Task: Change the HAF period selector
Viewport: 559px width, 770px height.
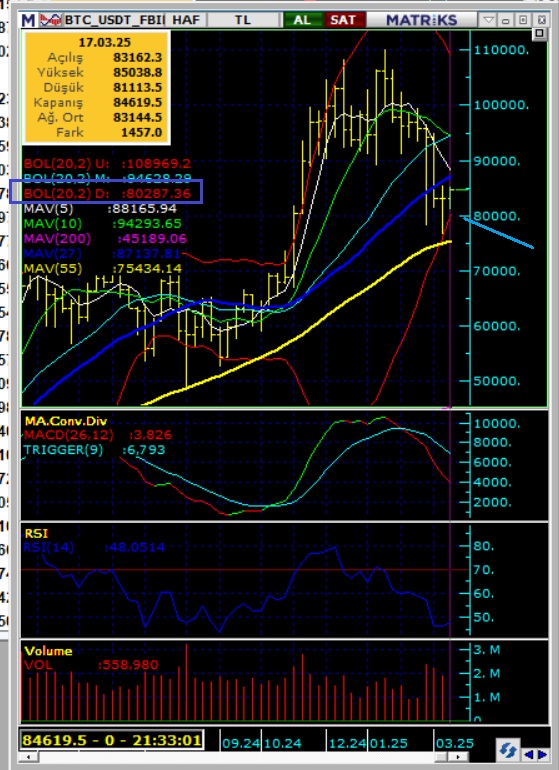Action: coord(186,20)
